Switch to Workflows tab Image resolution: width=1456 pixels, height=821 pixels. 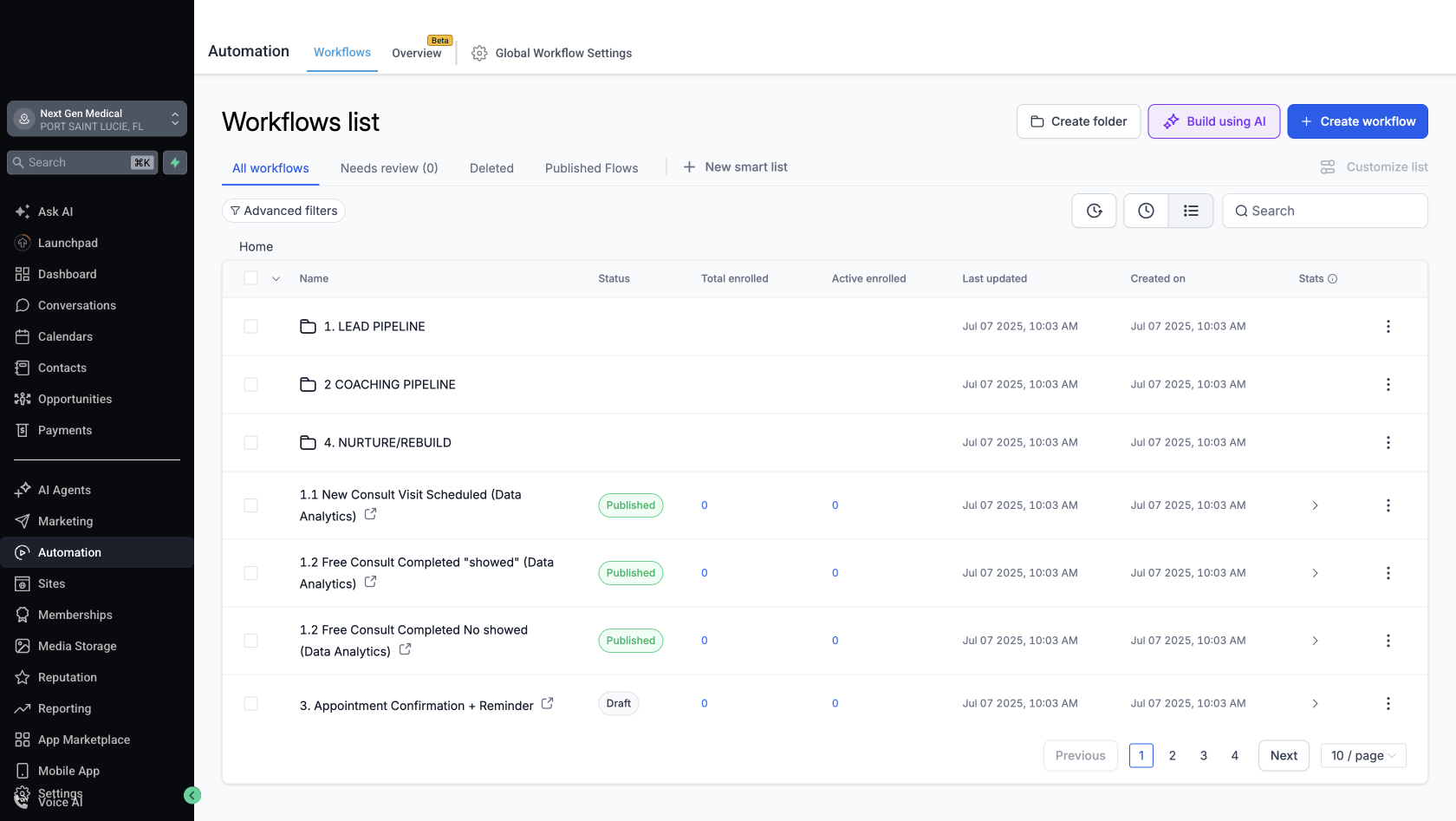tap(342, 52)
